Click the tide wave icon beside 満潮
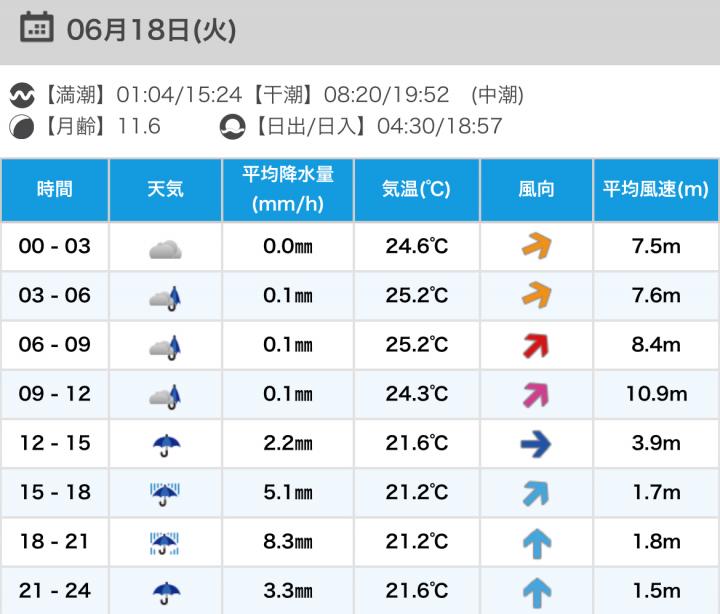The height and width of the screenshot is (614, 720). pos(21,96)
